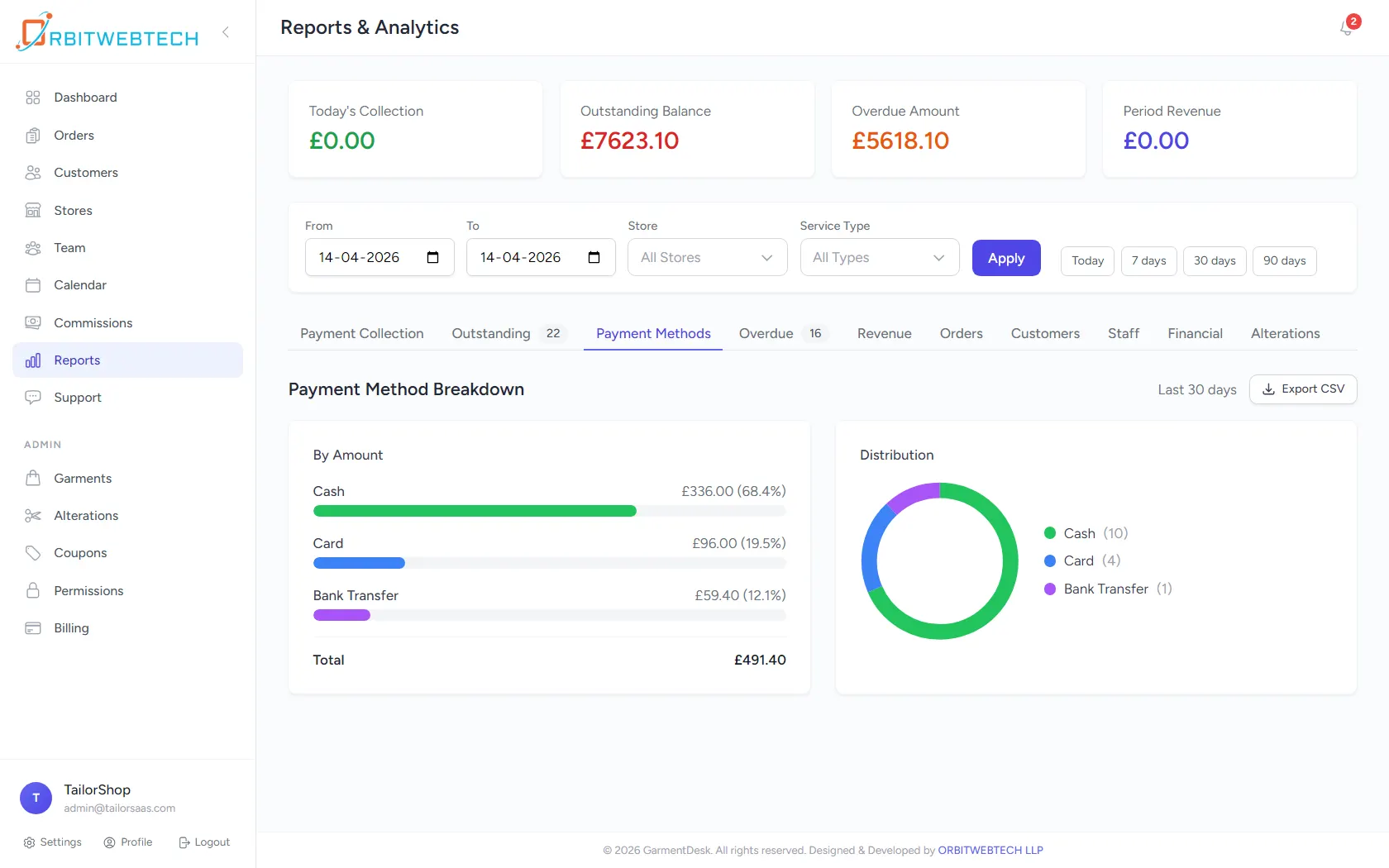Click the From date input field

coord(379,258)
